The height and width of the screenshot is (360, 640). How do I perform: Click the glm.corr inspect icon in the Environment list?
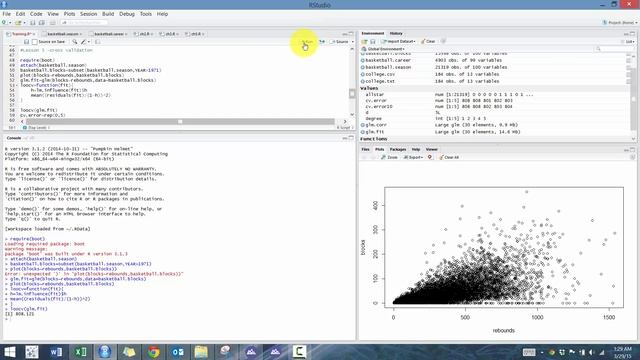363,125
